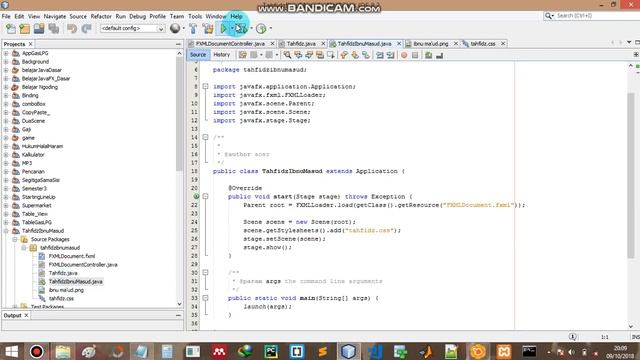Click the History view button
This screenshot has height=360, width=640.
tap(222, 55)
